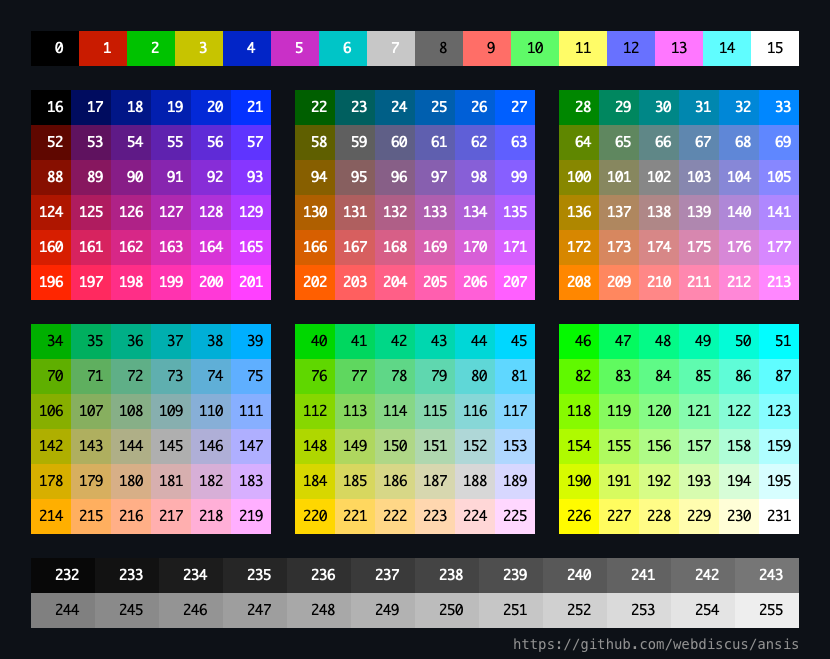Click the blue swatch numbered 21
The width and height of the screenshot is (830, 659).
[x=251, y=107]
